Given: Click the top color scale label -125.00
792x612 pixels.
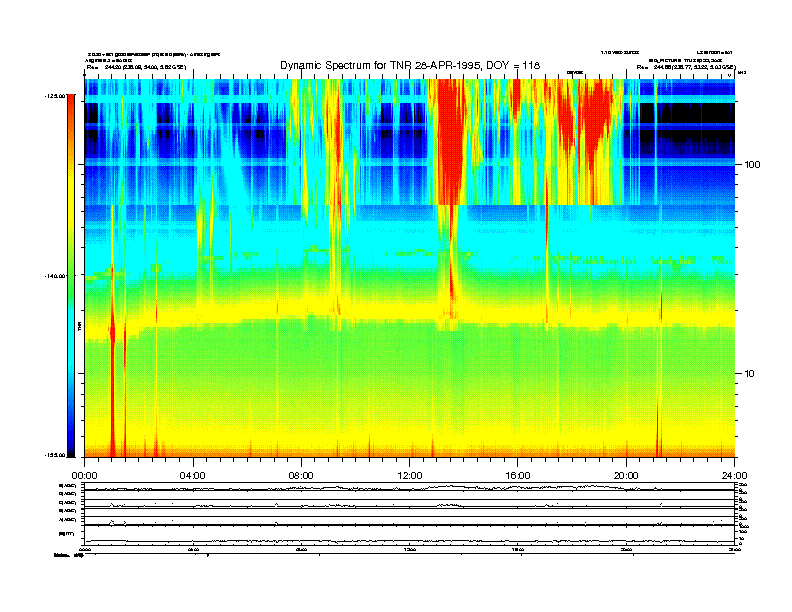Looking at the screenshot, I should [55, 95].
